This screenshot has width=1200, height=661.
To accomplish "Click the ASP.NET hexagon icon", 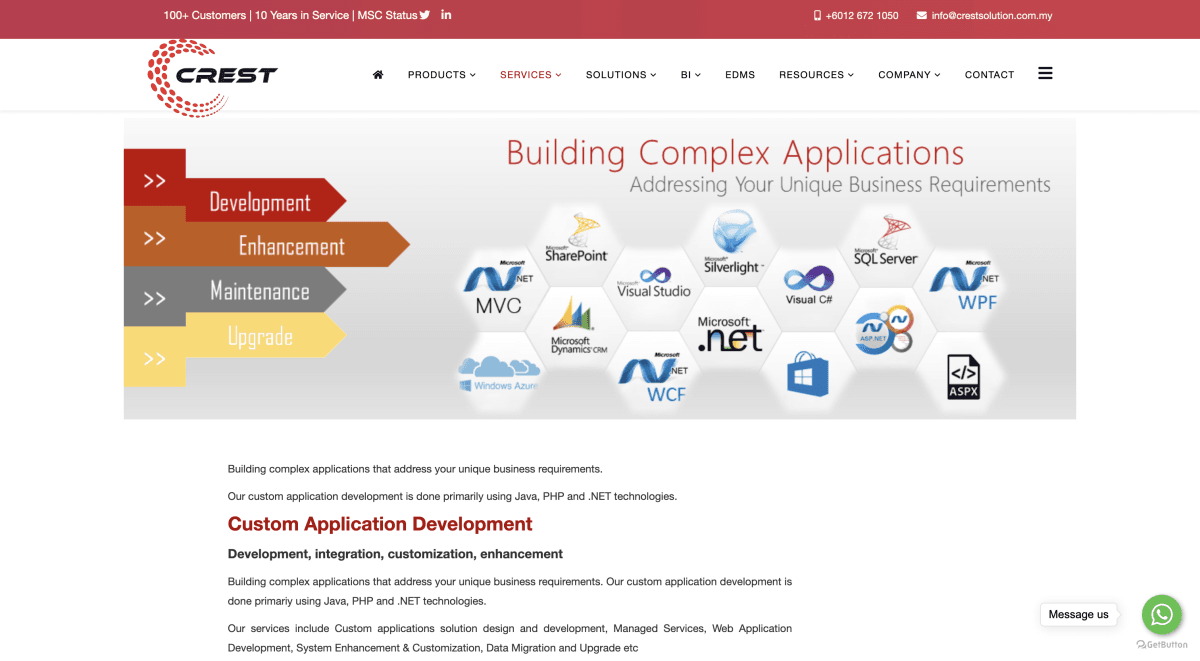I will [886, 330].
